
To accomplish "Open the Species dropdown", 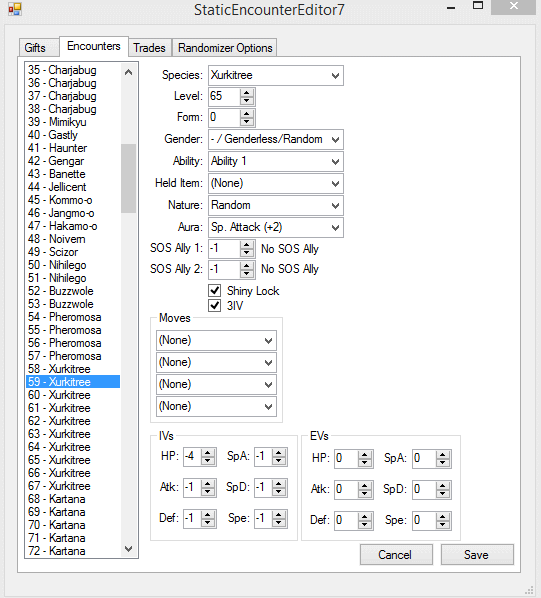I will (276, 76).
